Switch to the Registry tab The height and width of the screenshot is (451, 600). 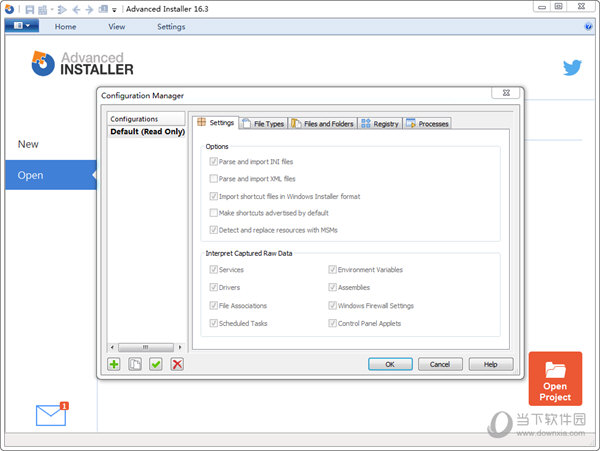tap(380, 124)
